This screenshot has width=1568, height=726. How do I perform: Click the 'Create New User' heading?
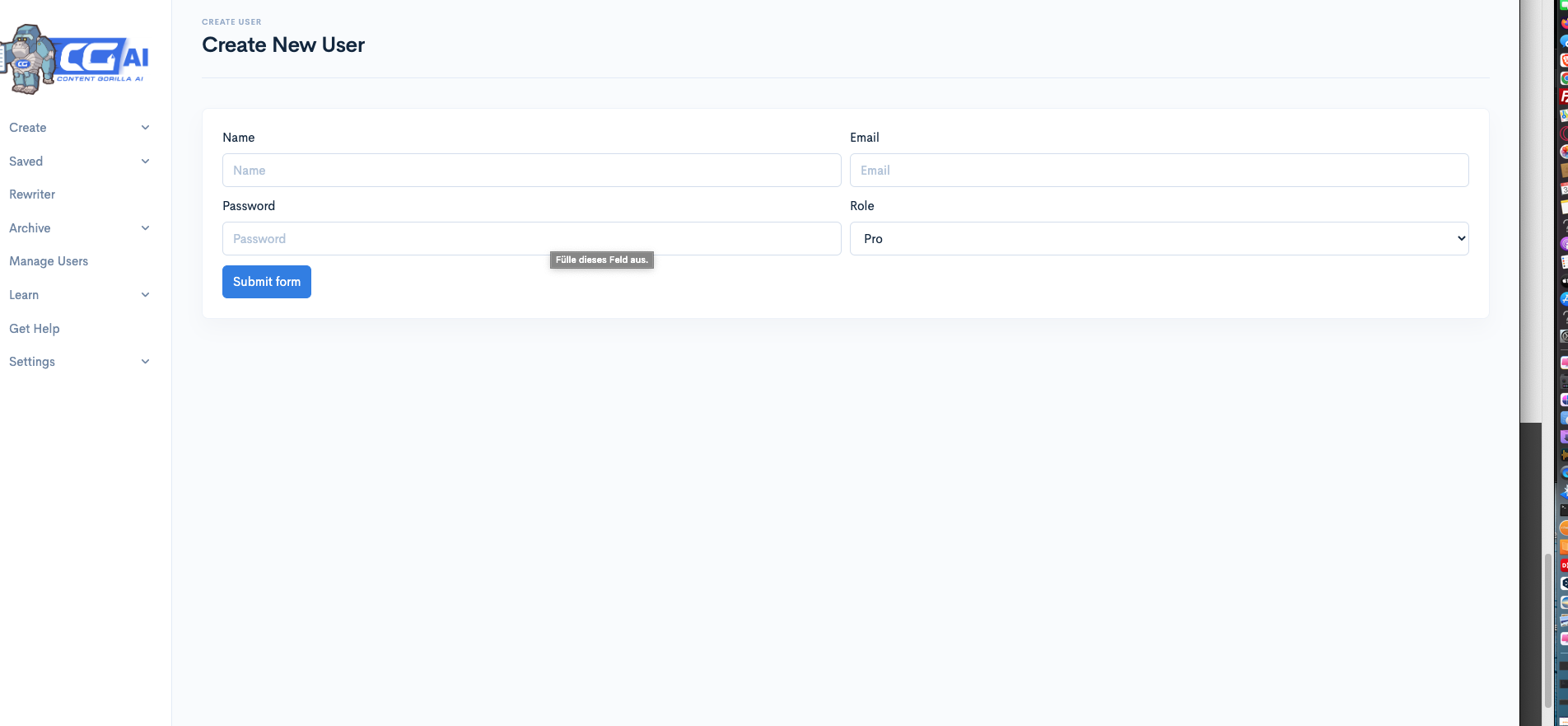tap(283, 45)
